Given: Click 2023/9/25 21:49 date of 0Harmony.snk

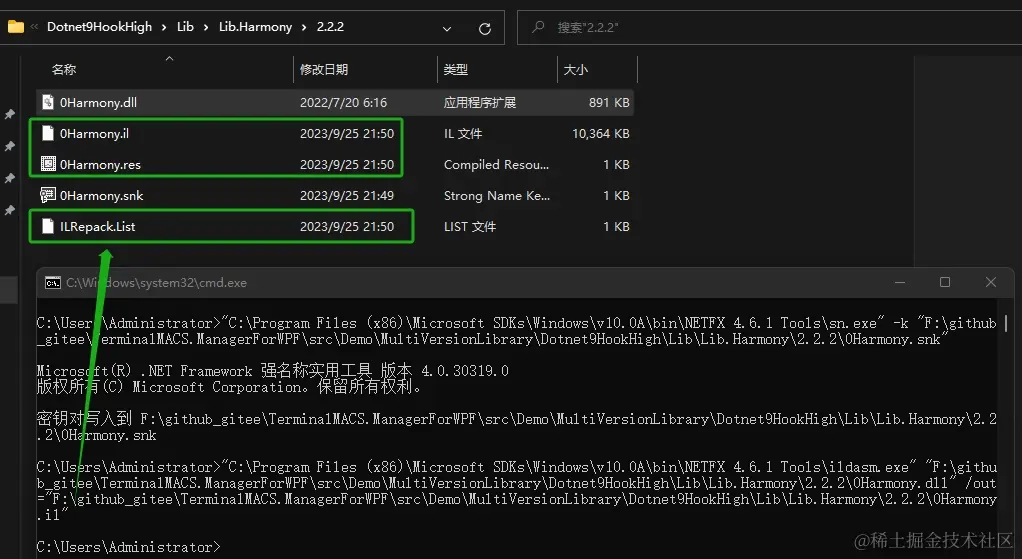Looking at the screenshot, I should click(x=347, y=195).
